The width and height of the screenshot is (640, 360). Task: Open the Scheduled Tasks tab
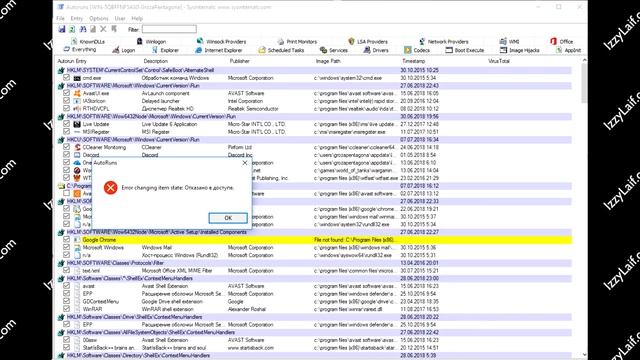[x=281, y=50]
